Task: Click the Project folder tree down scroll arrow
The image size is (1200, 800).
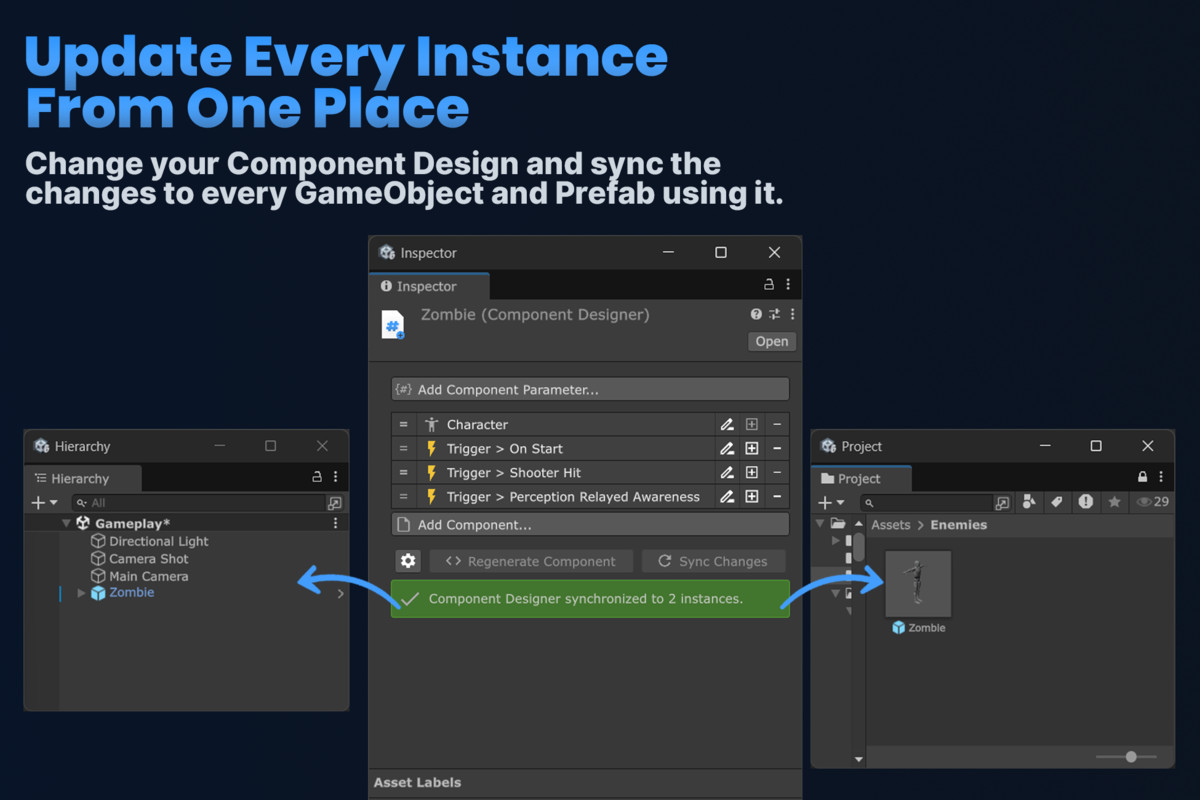Action: point(858,760)
